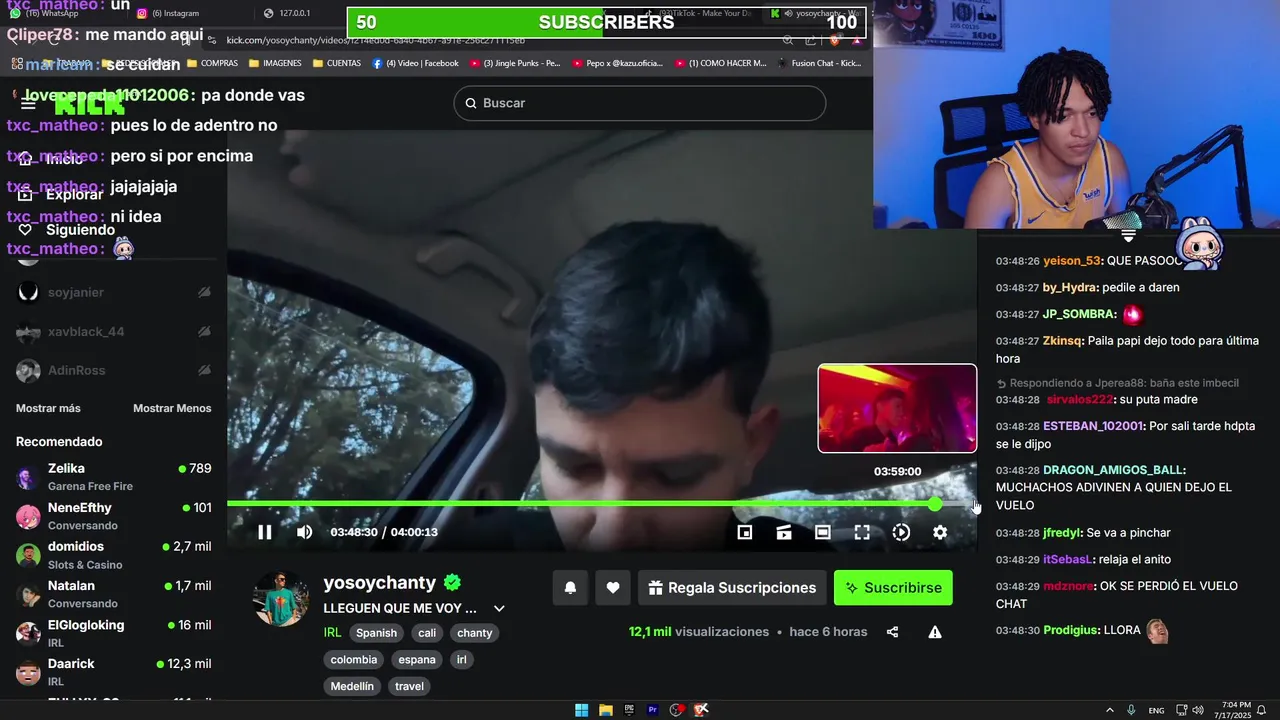The image size is (1280, 720).
Task: Open Daarick recommended channel
Action: pyautogui.click(x=114, y=672)
